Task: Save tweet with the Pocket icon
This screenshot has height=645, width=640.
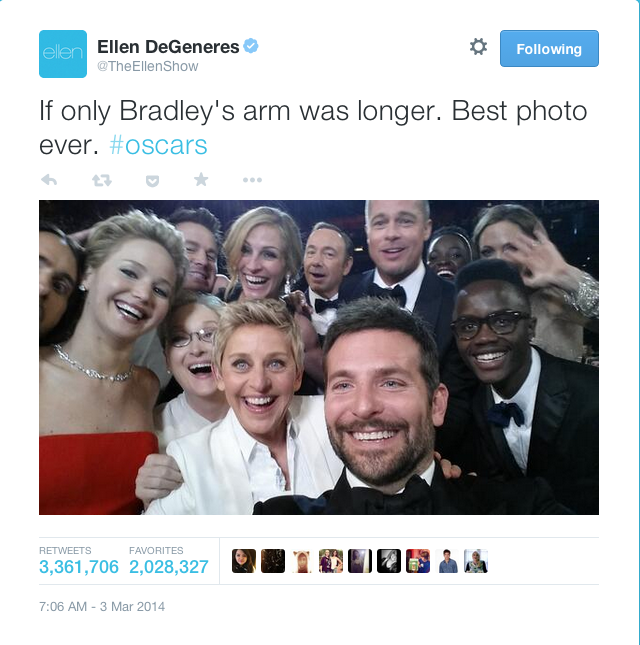Action: coord(153,181)
